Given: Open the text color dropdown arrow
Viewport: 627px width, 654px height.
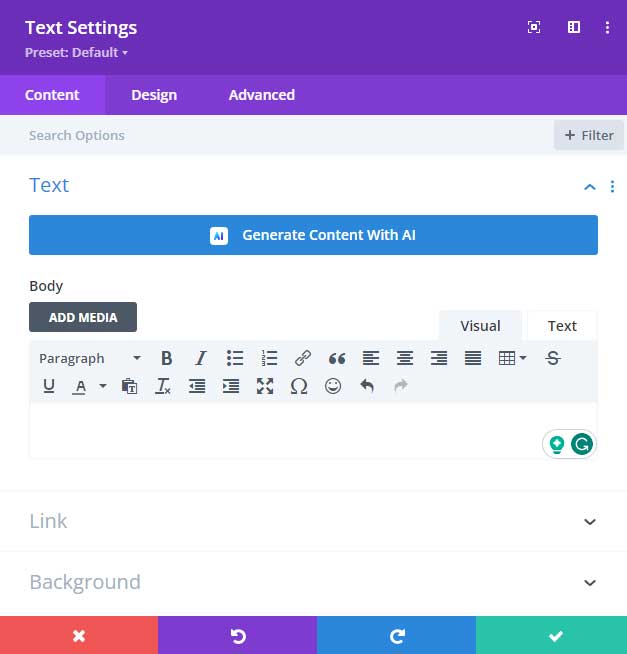Looking at the screenshot, I should coord(103,386).
